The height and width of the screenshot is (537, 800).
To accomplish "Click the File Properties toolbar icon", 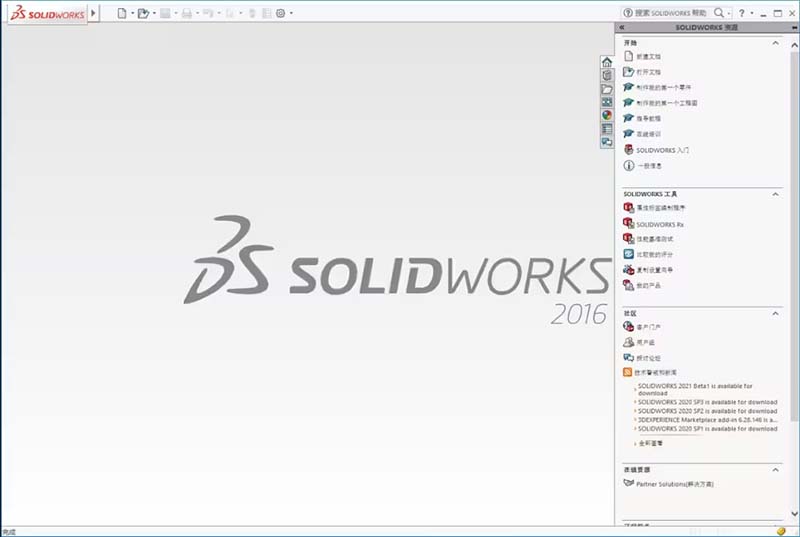I will [266, 13].
